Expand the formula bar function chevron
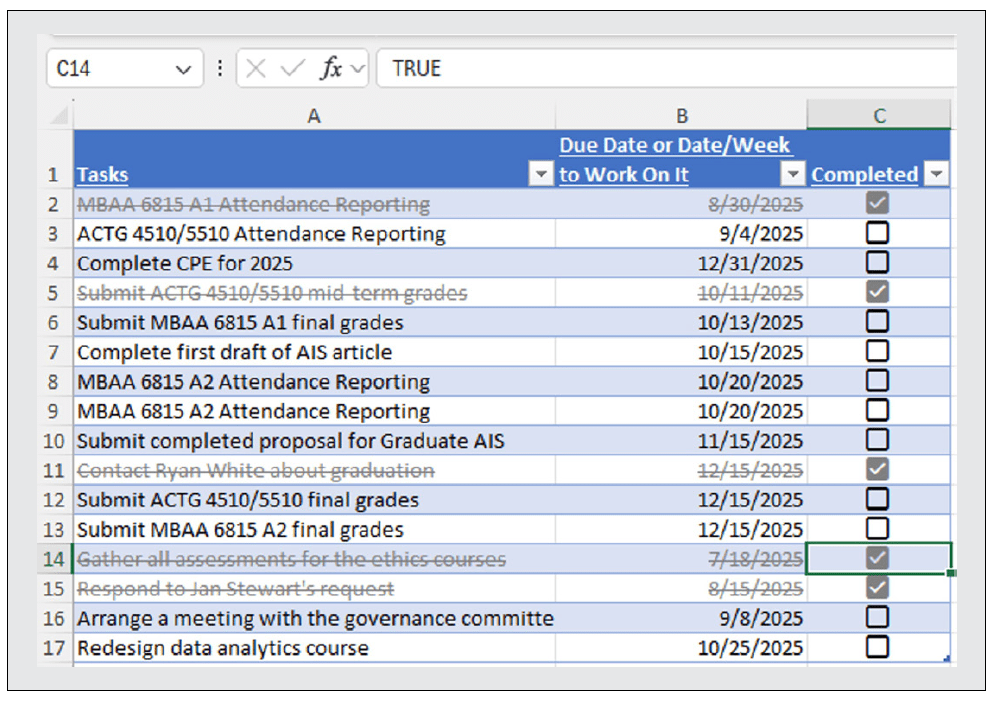 tap(358, 69)
